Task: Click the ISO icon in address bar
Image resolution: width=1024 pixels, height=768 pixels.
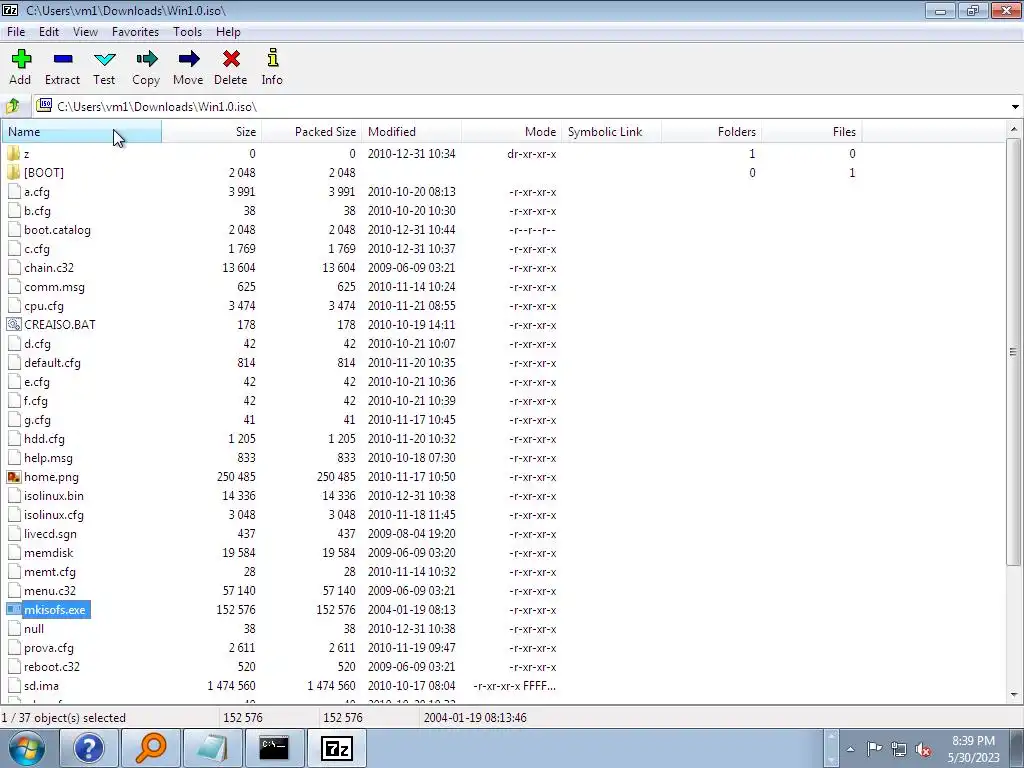Action: pyautogui.click(x=44, y=105)
